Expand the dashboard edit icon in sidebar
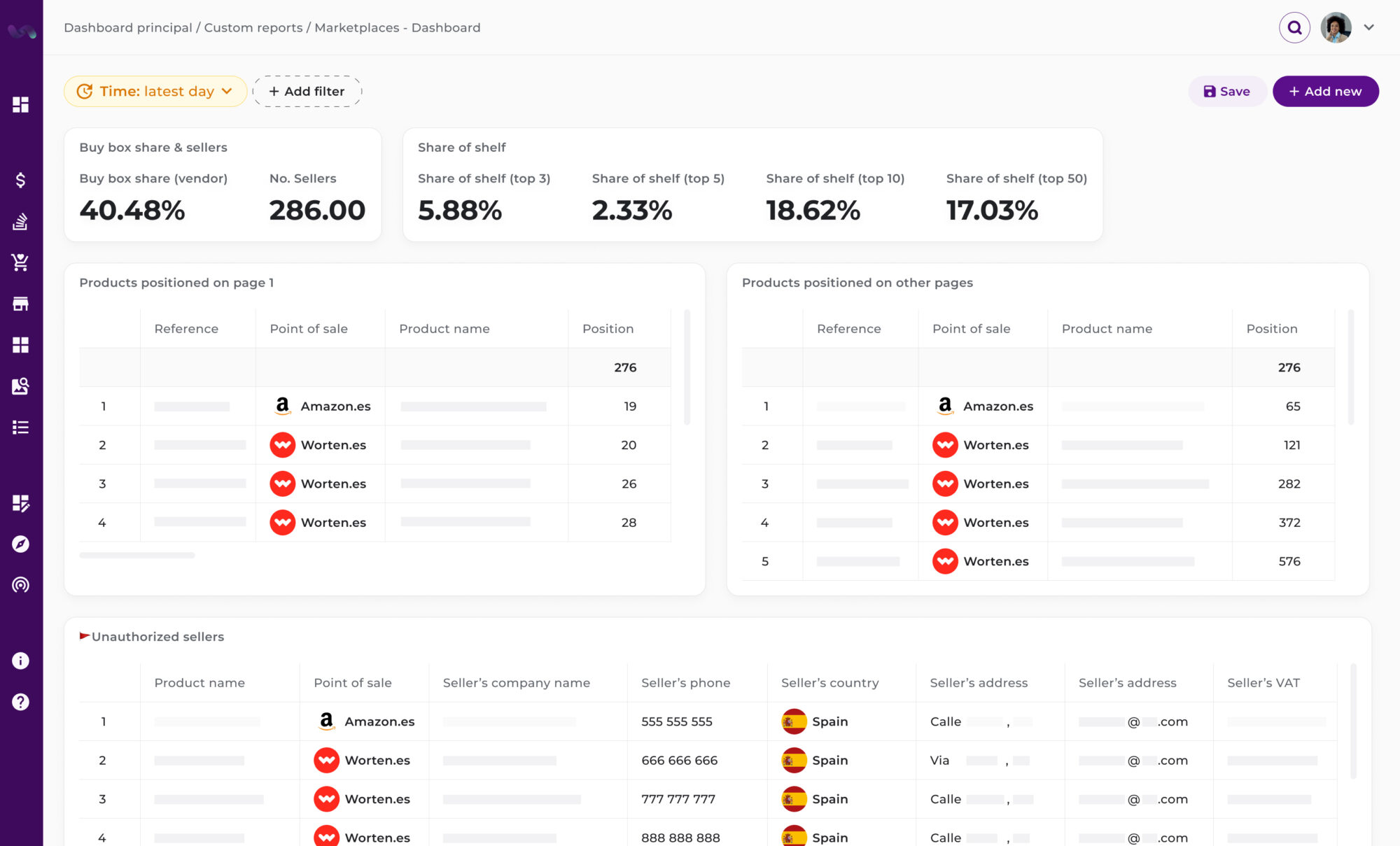Viewport: 1400px width, 846px height. click(20, 503)
